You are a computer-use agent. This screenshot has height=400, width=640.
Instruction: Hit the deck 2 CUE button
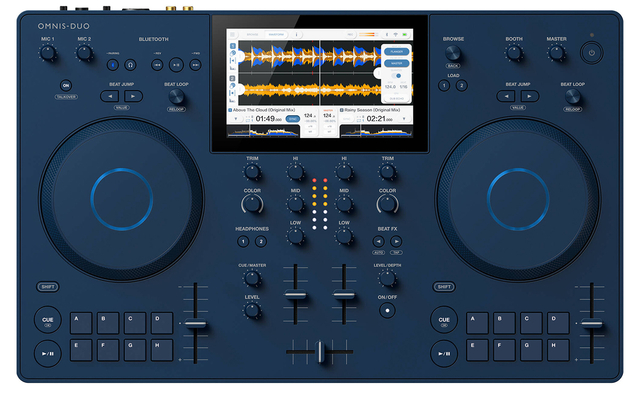coord(444,320)
